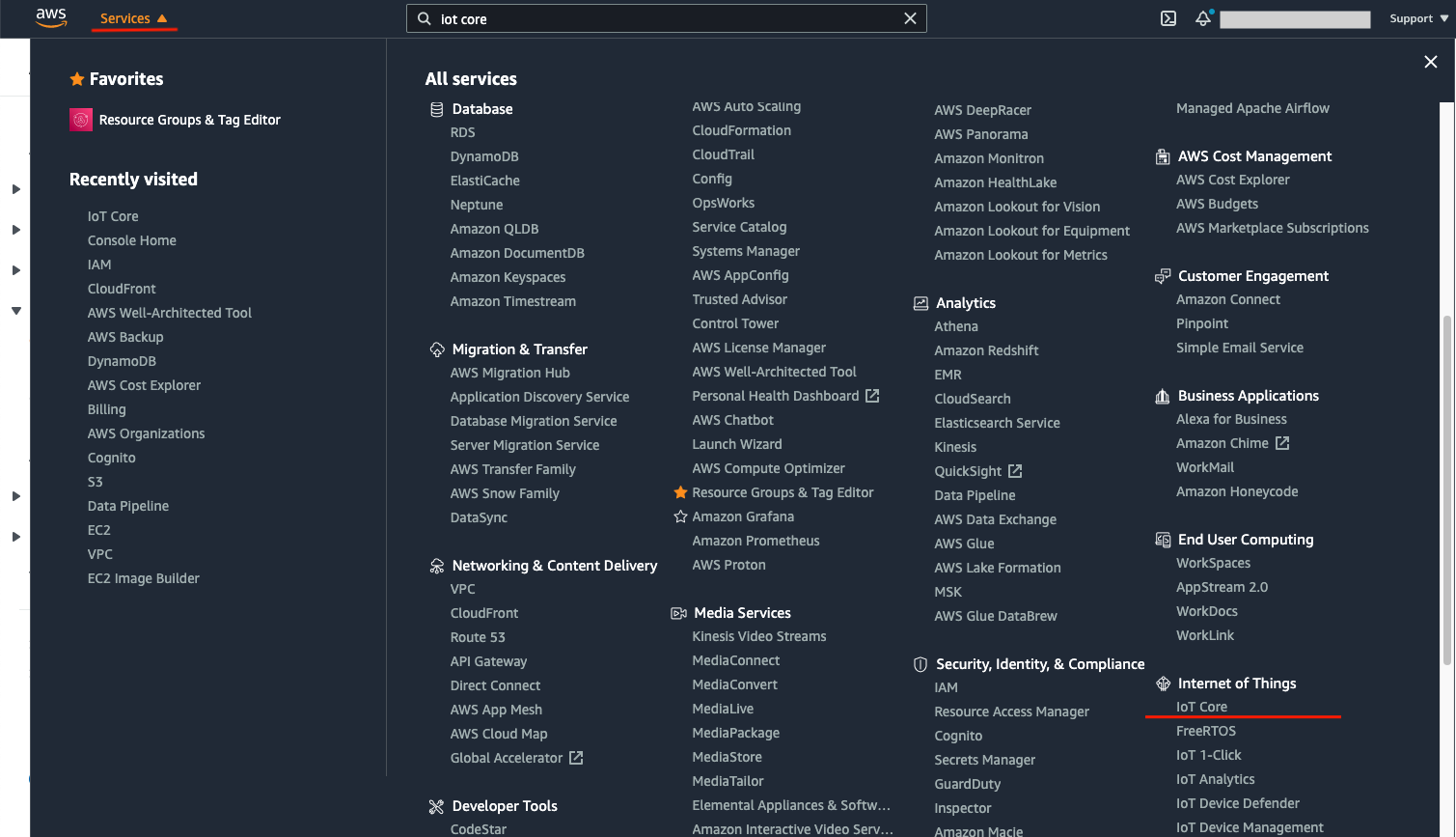This screenshot has height=837, width=1456.
Task: Open AWS Well-Architected Tool in Recently visited
Action: click(170, 313)
